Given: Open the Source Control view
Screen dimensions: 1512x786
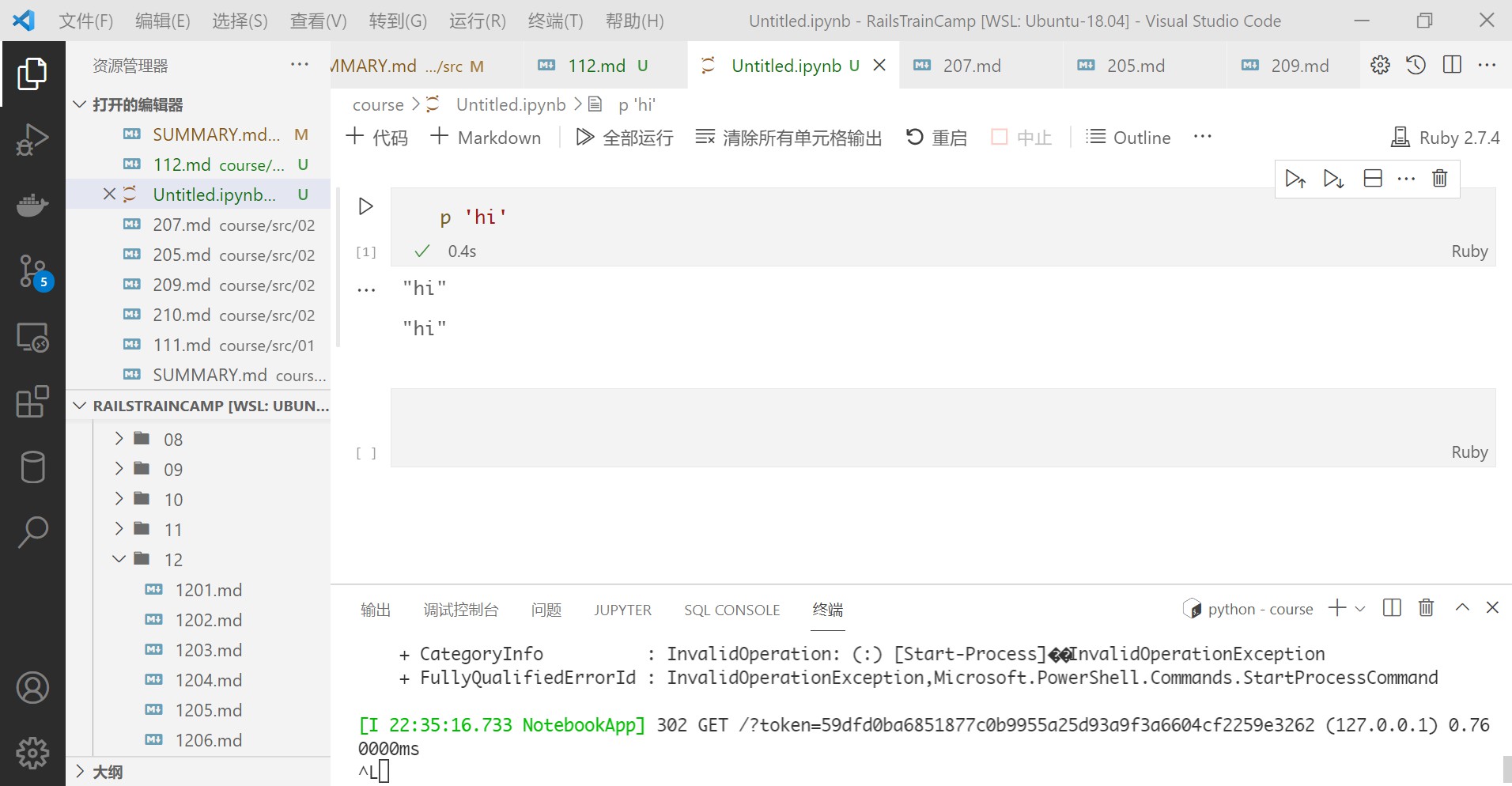Looking at the screenshot, I should click(x=32, y=271).
